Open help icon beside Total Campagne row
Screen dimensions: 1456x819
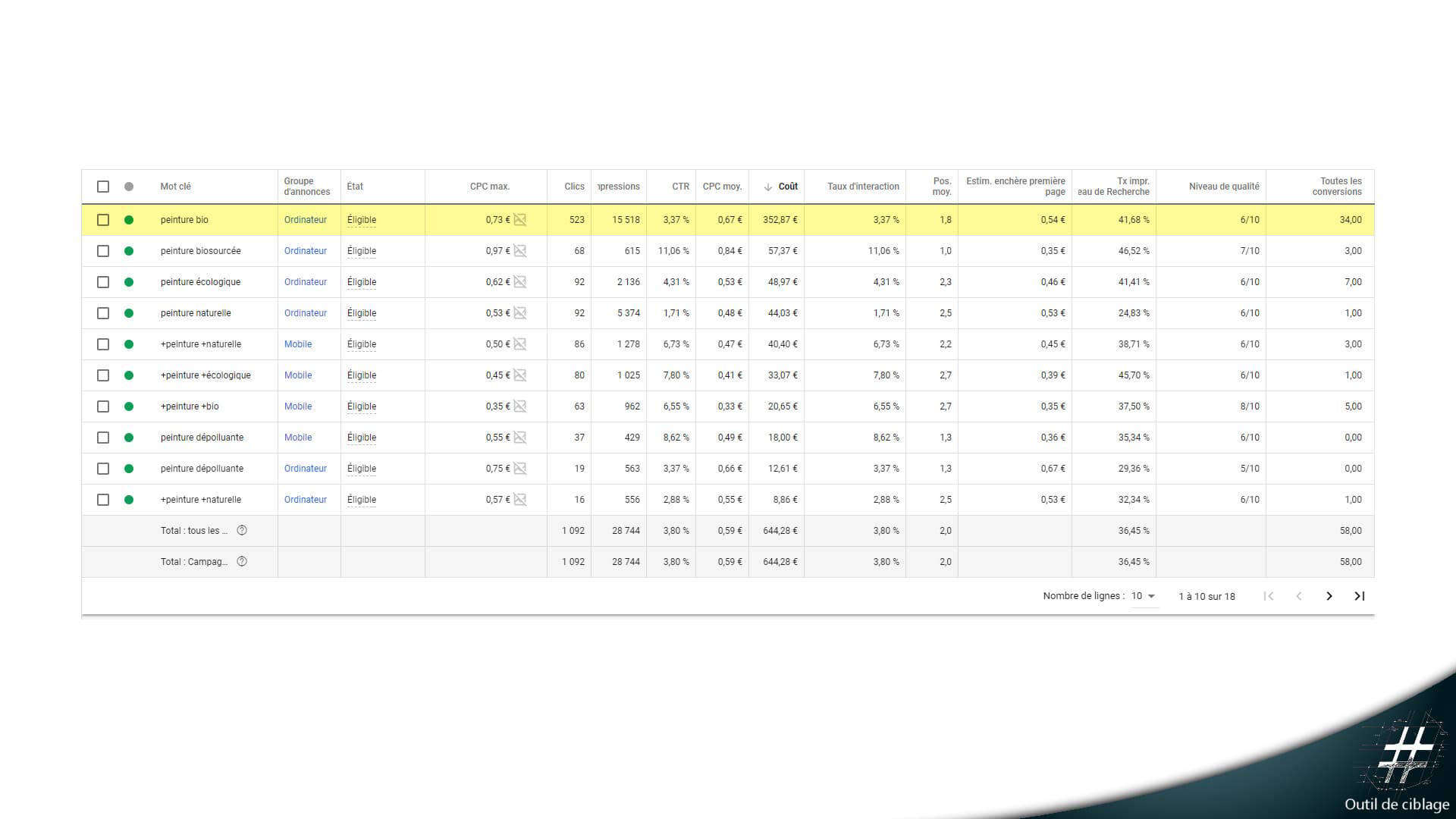[x=242, y=562]
